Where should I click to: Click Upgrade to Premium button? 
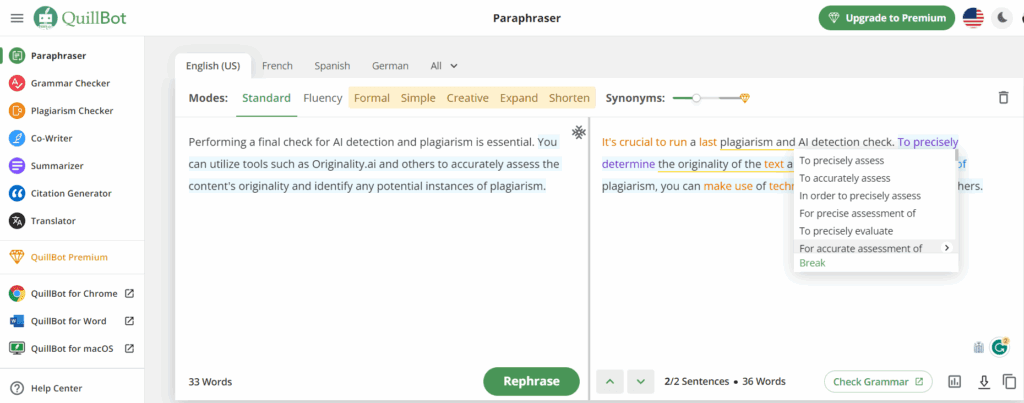pos(885,18)
